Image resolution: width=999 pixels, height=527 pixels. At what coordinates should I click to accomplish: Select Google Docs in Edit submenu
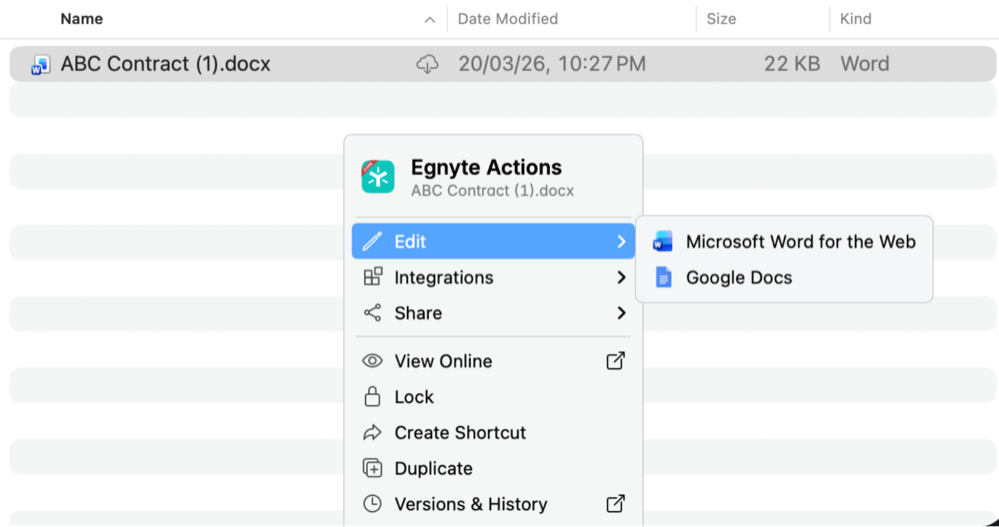point(784,277)
